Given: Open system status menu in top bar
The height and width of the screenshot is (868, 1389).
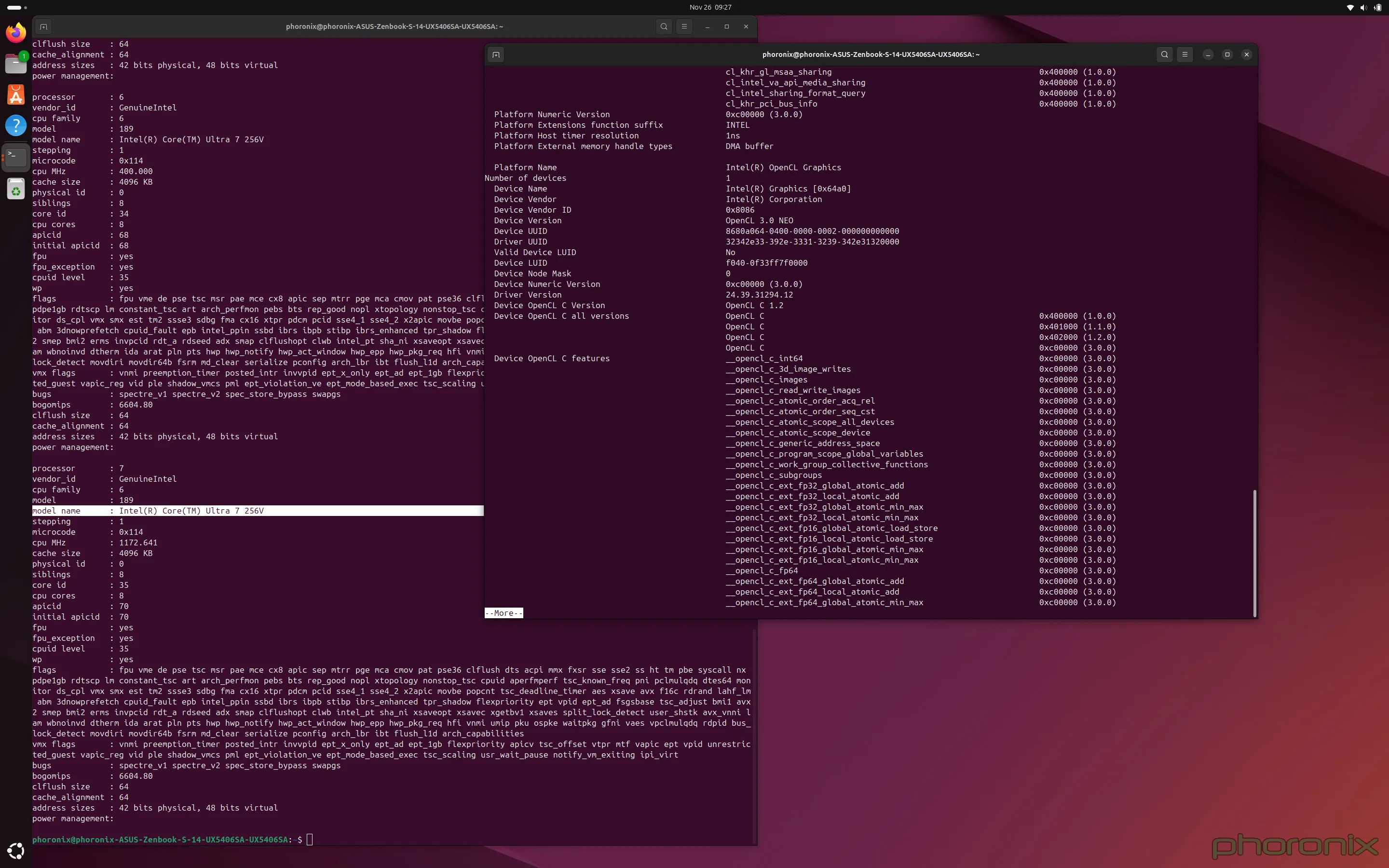Looking at the screenshot, I should [x=1363, y=7].
